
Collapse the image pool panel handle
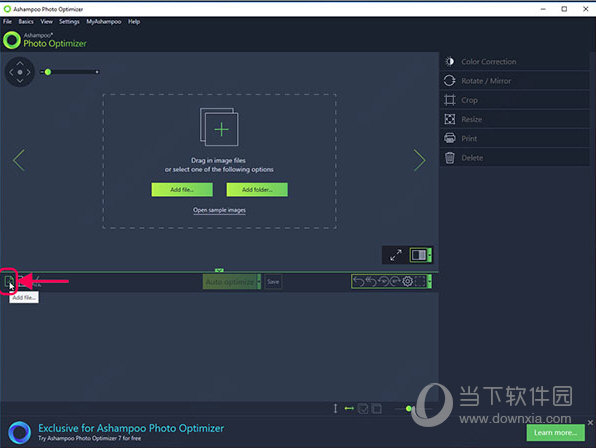219,270
